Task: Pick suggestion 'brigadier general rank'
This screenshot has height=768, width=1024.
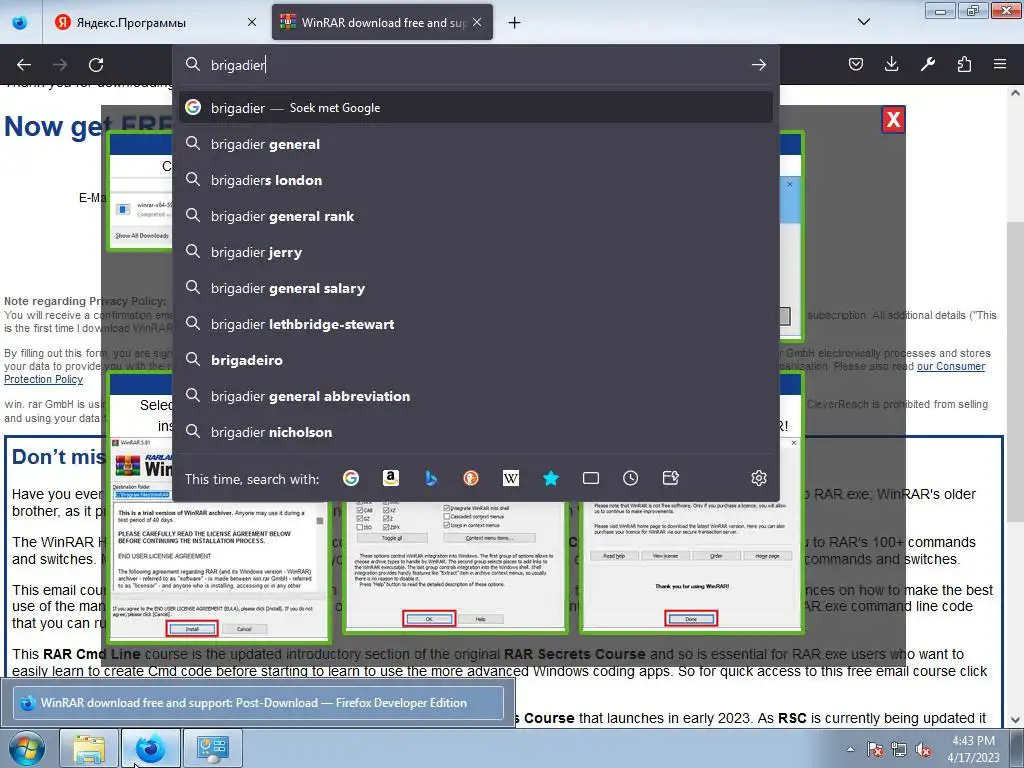Action: pos(475,216)
